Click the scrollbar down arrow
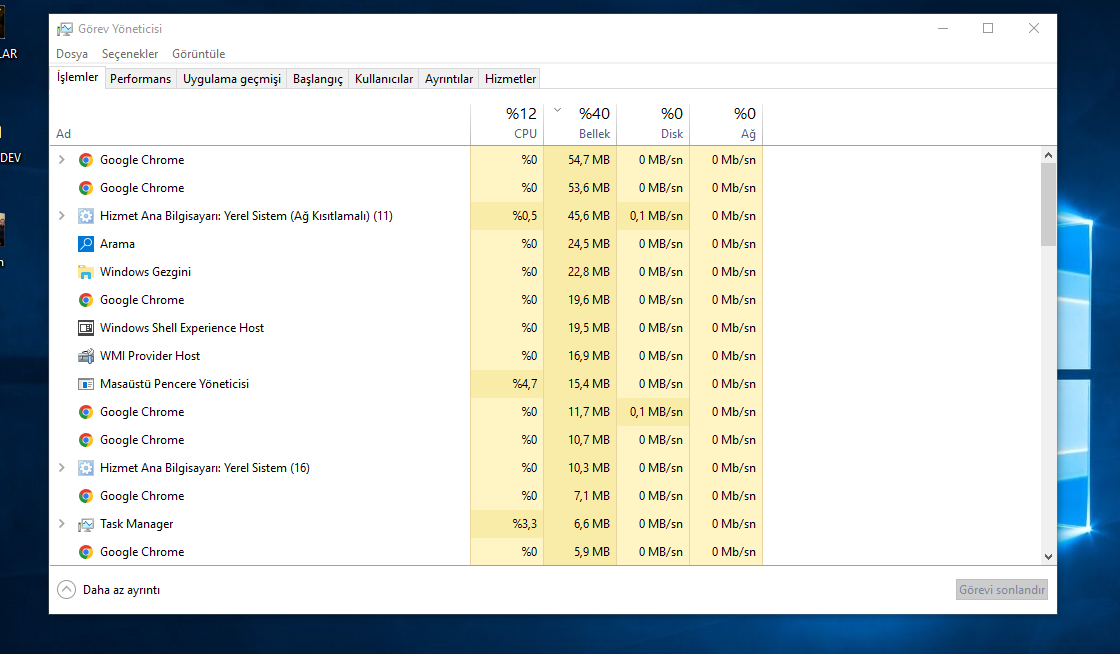Viewport: 1120px width, 654px height. pos(1048,557)
